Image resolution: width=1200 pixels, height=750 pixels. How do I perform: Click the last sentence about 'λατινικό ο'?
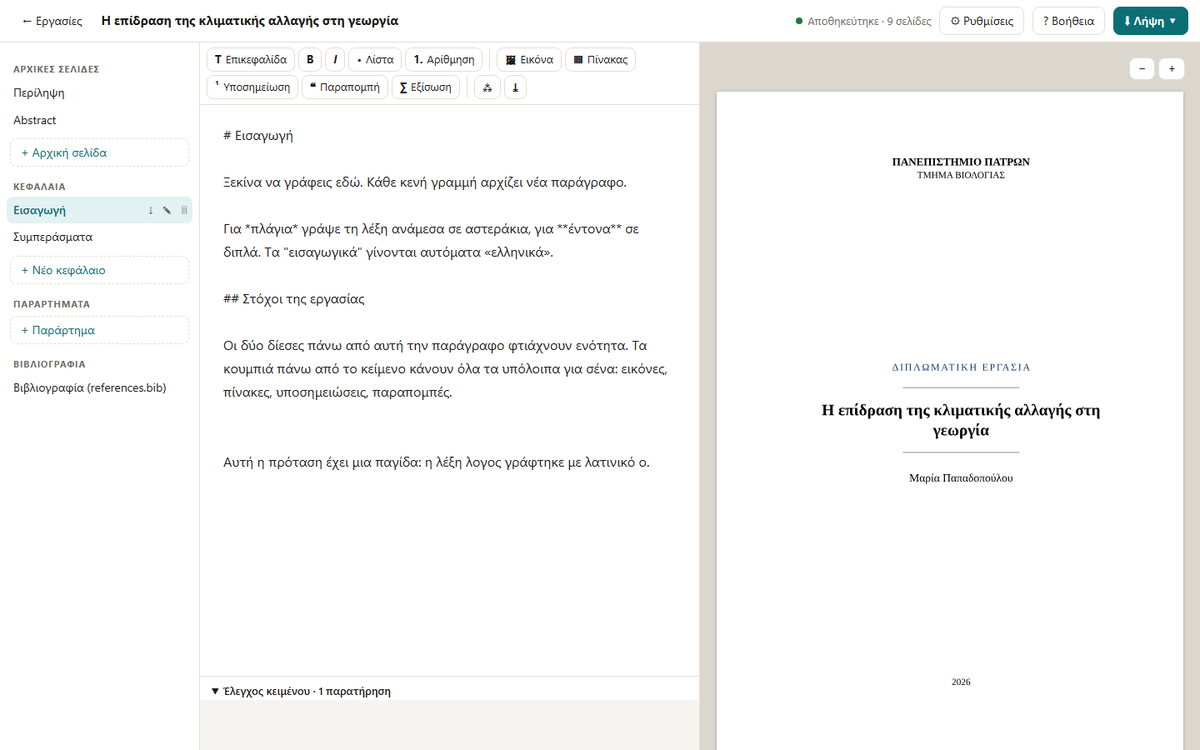(x=437, y=462)
